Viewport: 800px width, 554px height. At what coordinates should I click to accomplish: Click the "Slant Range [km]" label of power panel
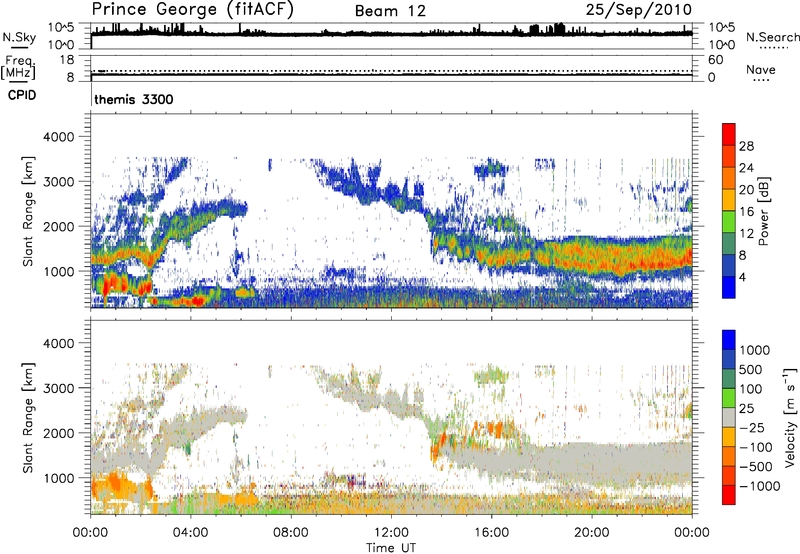pos(28,211)
